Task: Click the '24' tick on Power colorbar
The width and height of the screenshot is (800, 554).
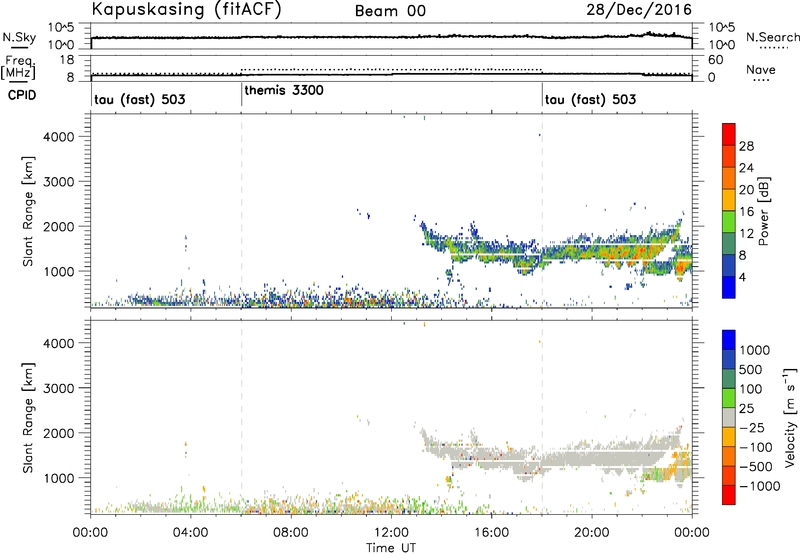Action: [x=746, y=168]
